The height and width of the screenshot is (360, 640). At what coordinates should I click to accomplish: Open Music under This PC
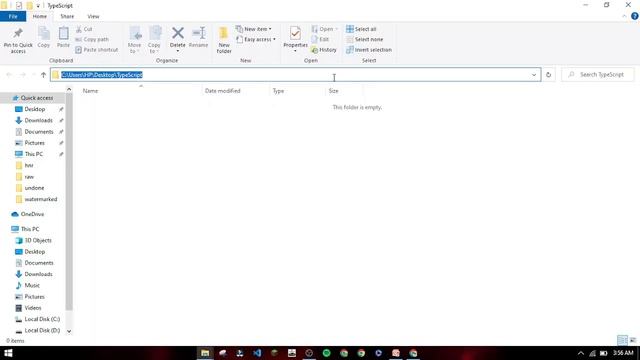32,285
